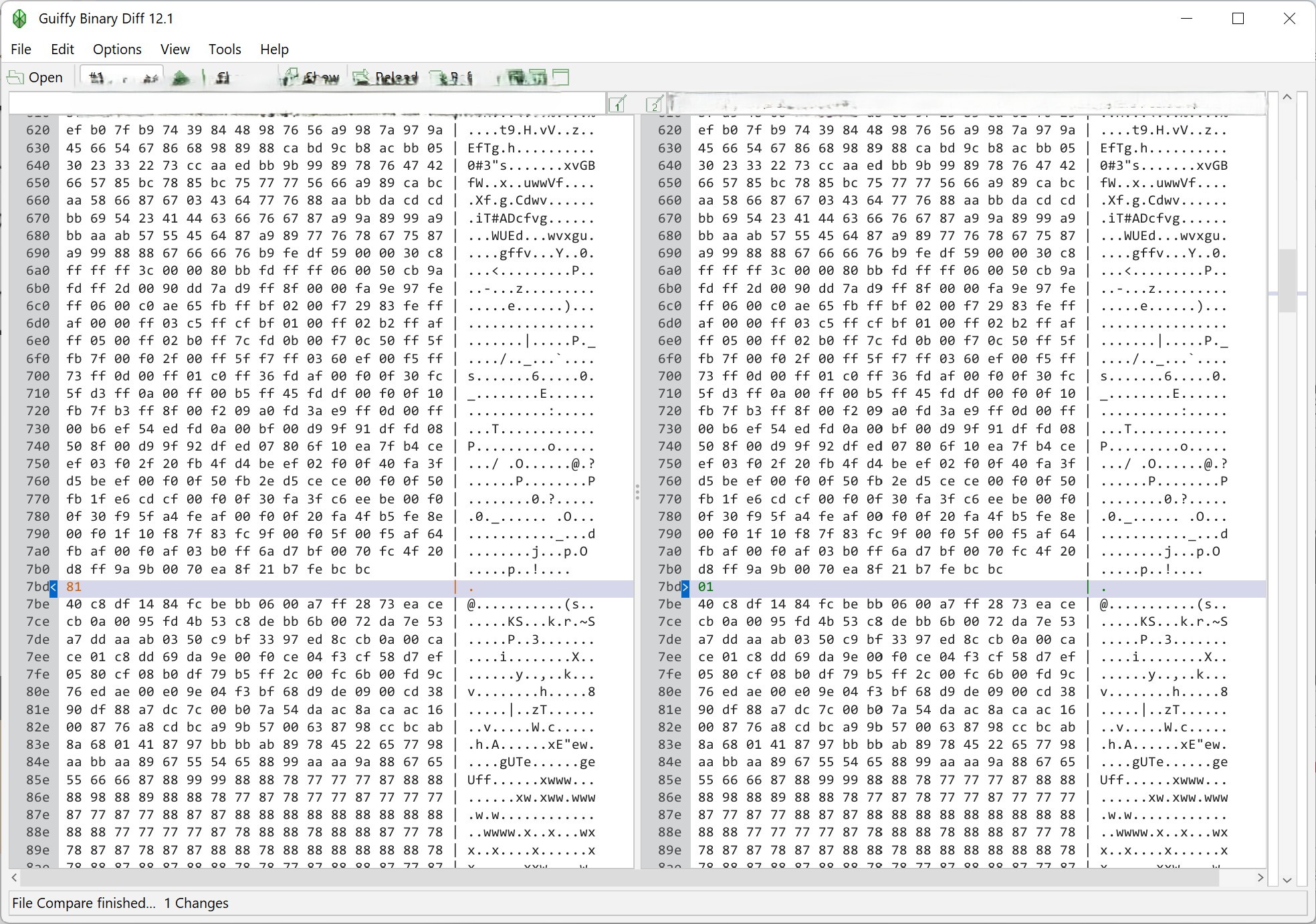1316x924 pixels.
Task: Open the File menu
Action: (x=21, y=49)
